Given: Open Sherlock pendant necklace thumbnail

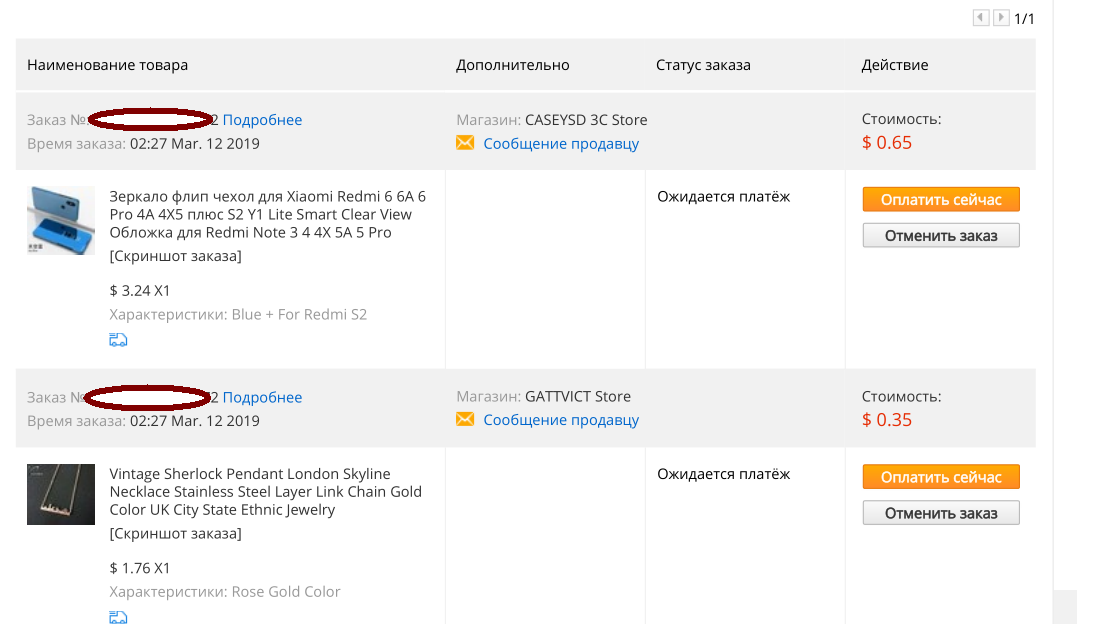Looking at the screenshot, I should (x=61, y=494).
